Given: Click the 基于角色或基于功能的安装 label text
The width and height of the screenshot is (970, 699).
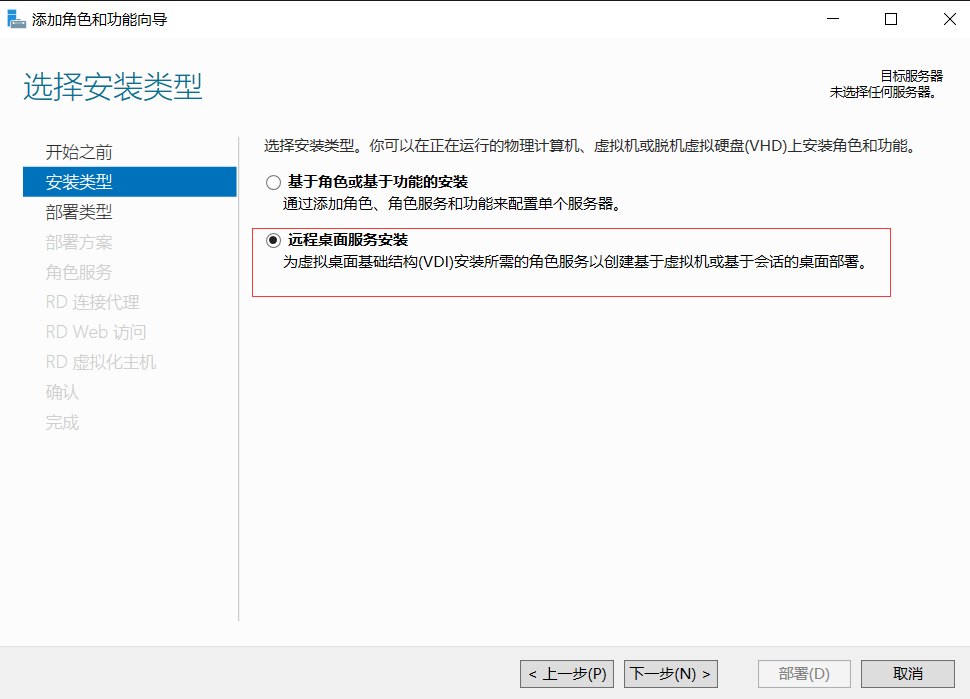Looking at the screenshot, I should pyautogui.click(x=378, y=182).
